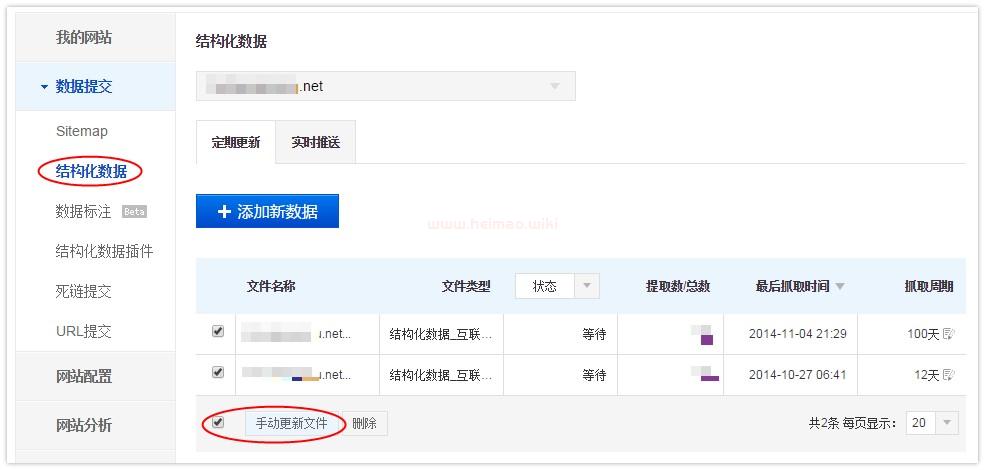Open the 状态 filter dropdown
Image resolution: width=985 pixels, height=470 pixels.
[x=557, y=286]
